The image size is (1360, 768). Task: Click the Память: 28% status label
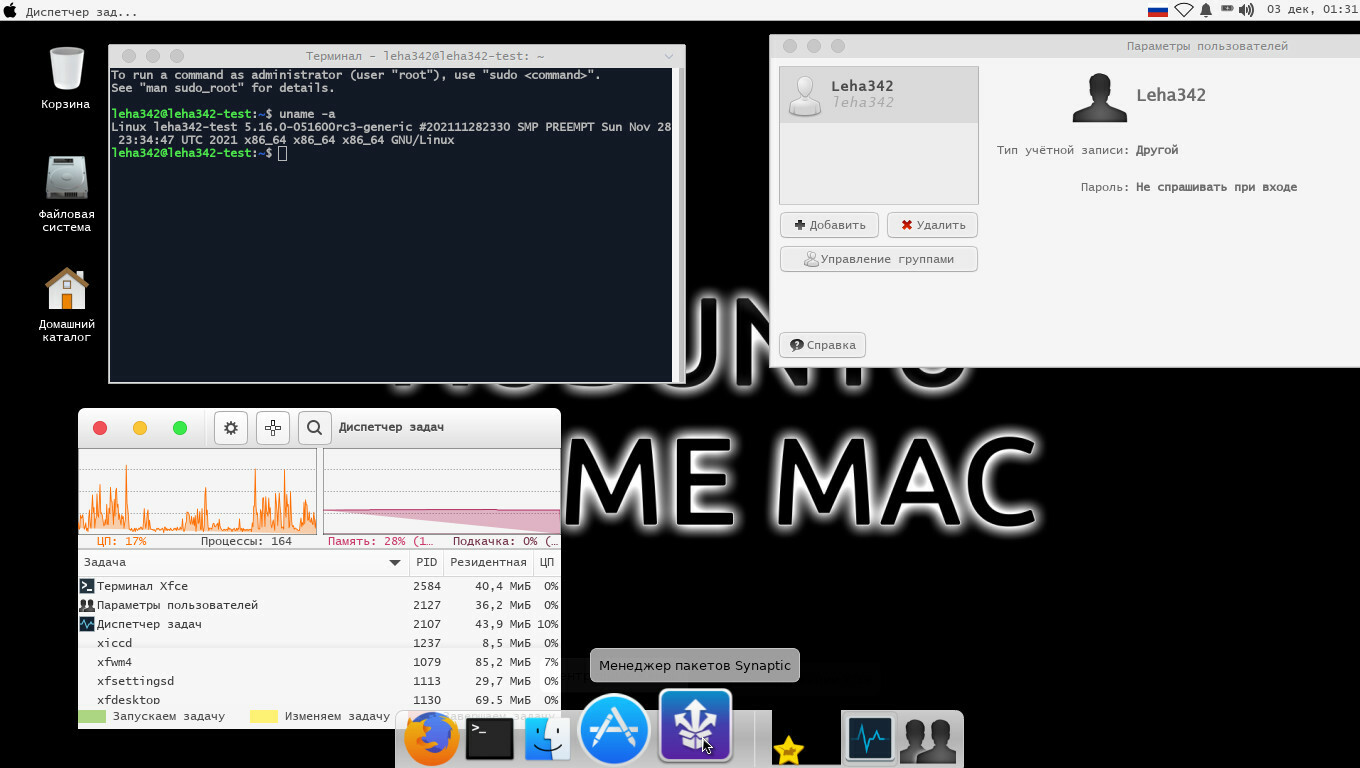tap(381, 541)
